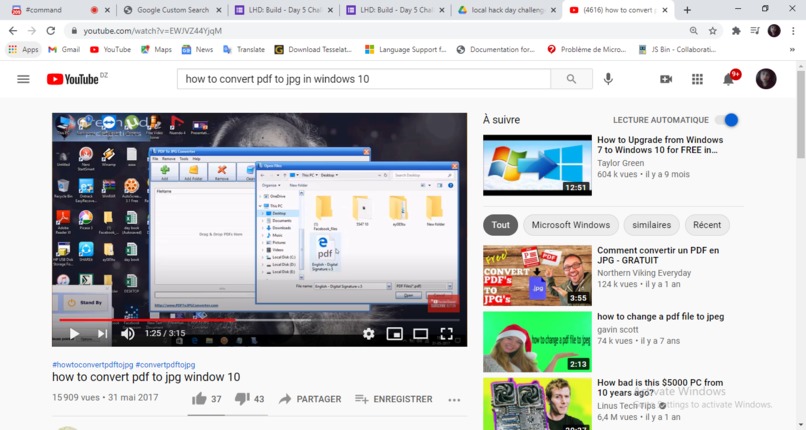This screenshot has width=806, height=430.
Task: Open the media control icon in Chrome toolbar
Action: tap(755, 31)
